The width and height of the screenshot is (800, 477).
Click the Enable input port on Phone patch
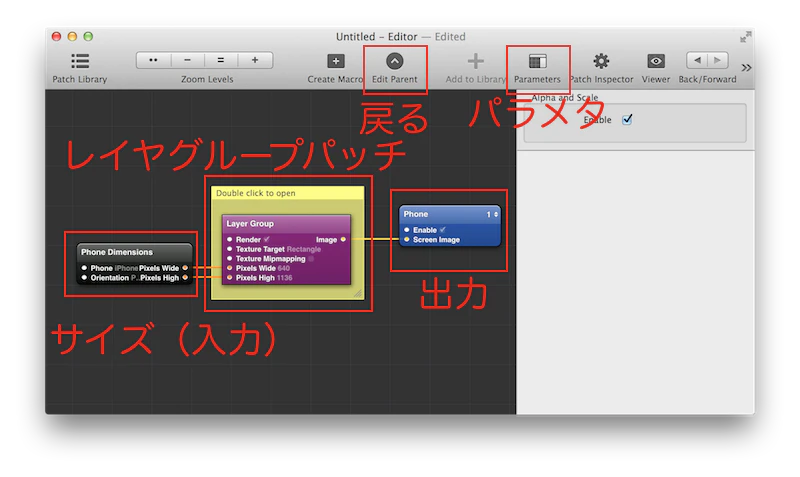407,230
